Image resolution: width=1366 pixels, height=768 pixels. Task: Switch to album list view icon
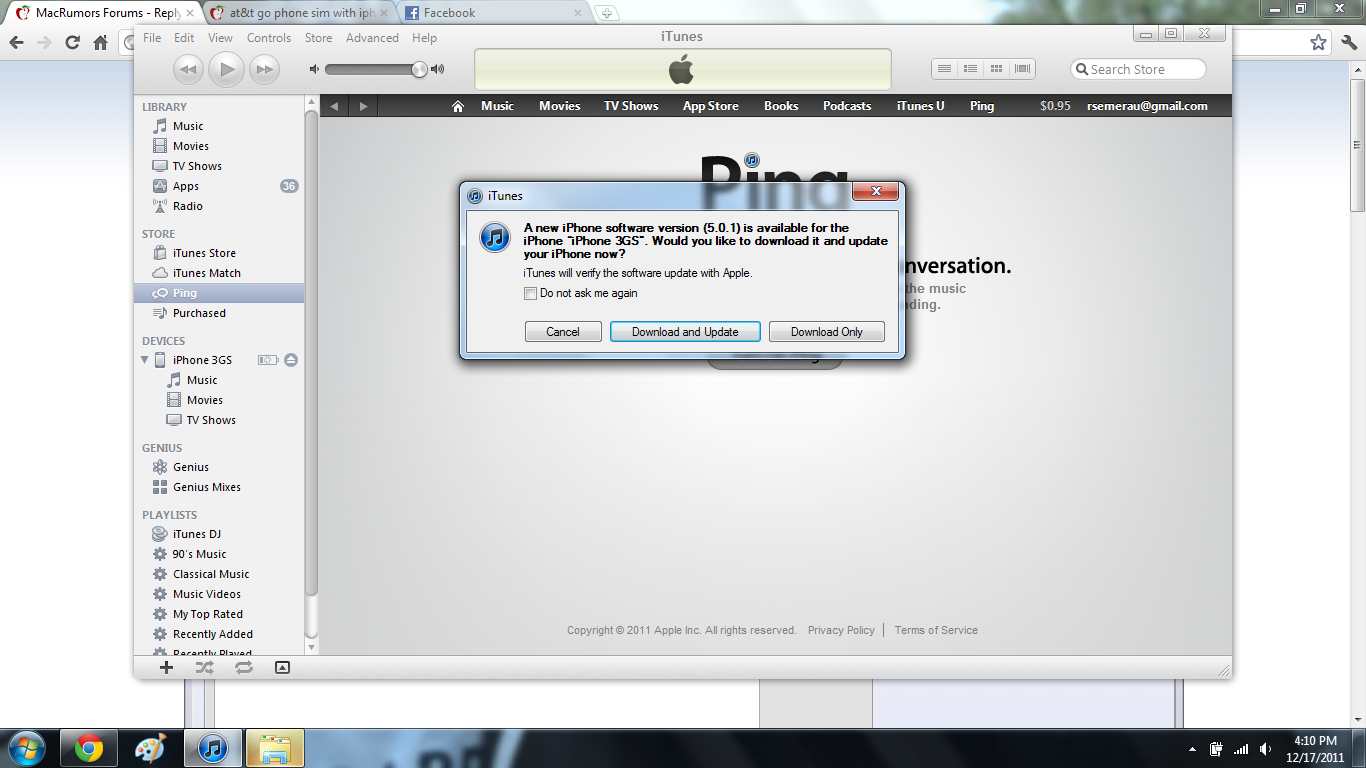pos(970,69)
